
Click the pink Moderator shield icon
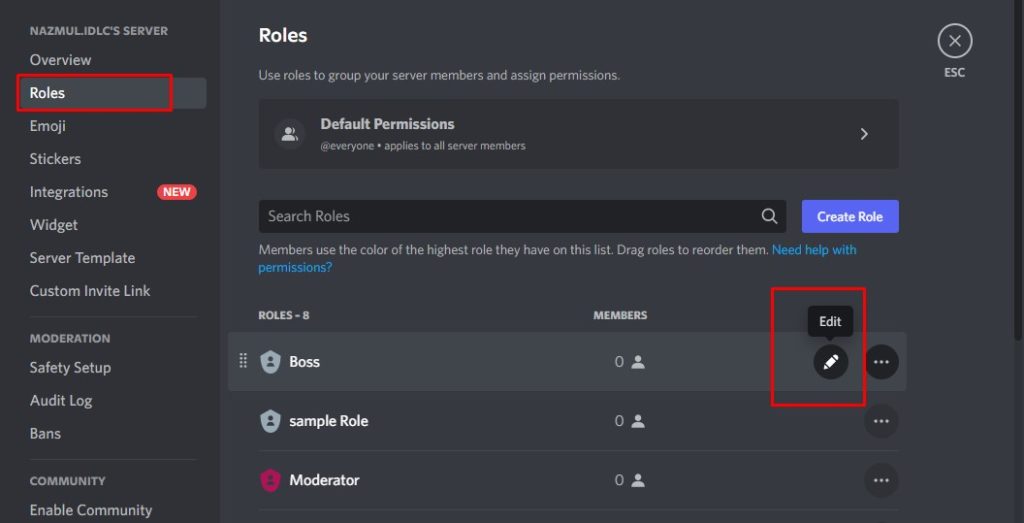[x=270, y=481]
